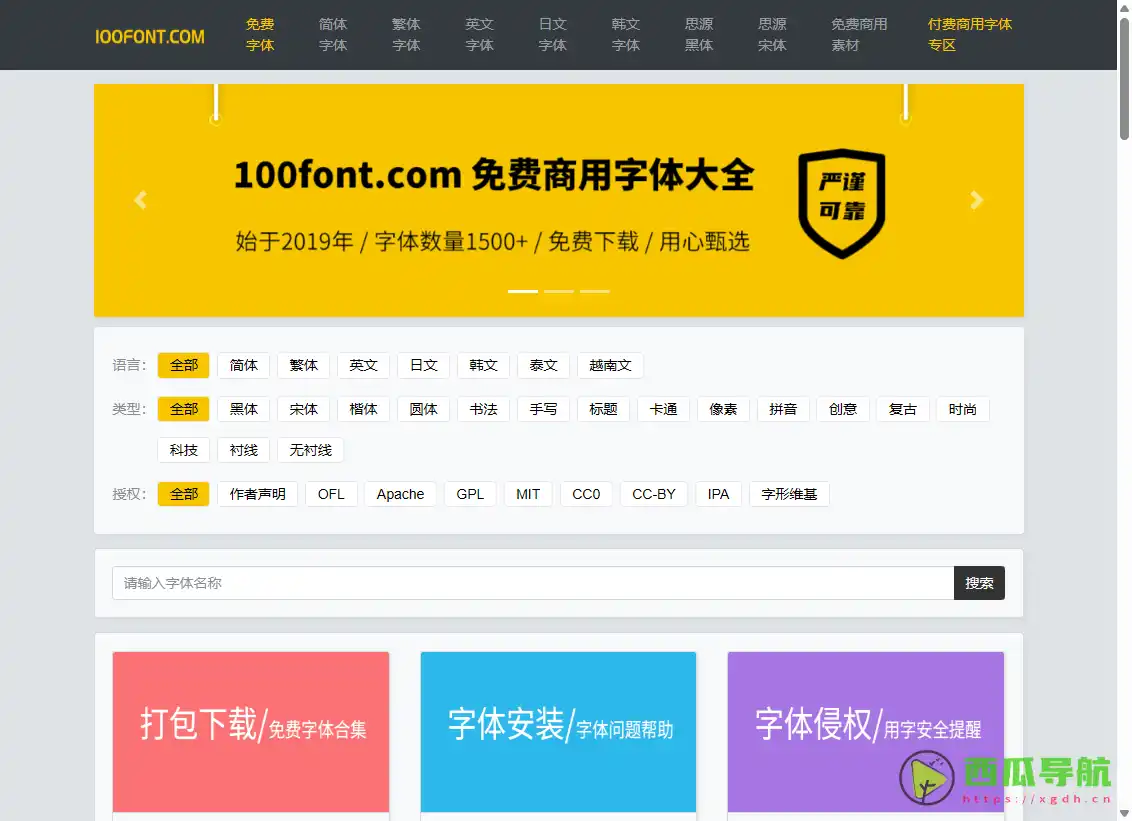Select the second carousel indicator dot
Image resolution: width=1132 pixels, height=821 pixels.
coord(558,291)
